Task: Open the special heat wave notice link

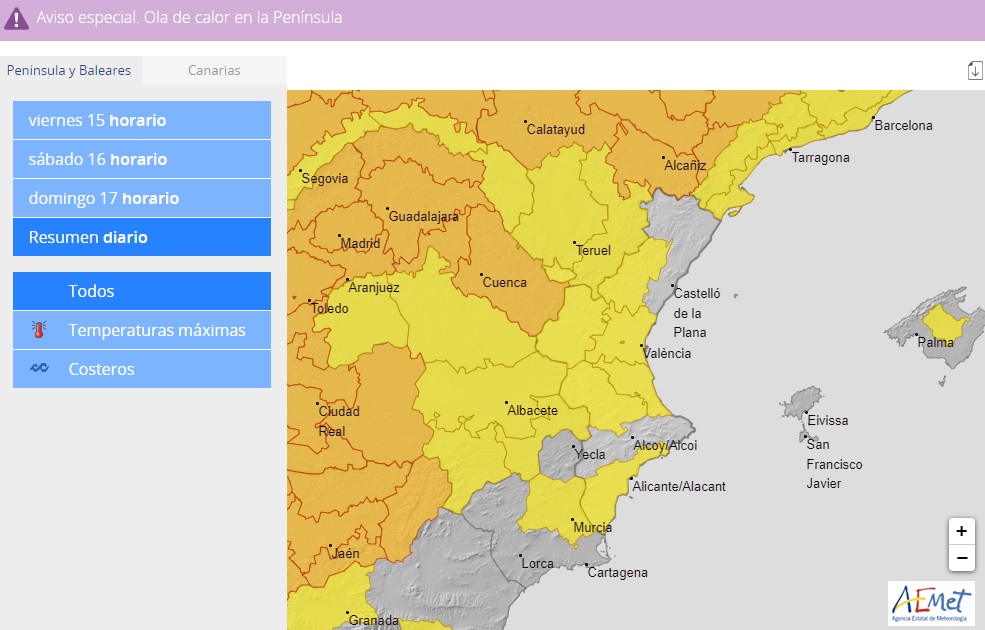Action: click(x=189, y=18)
